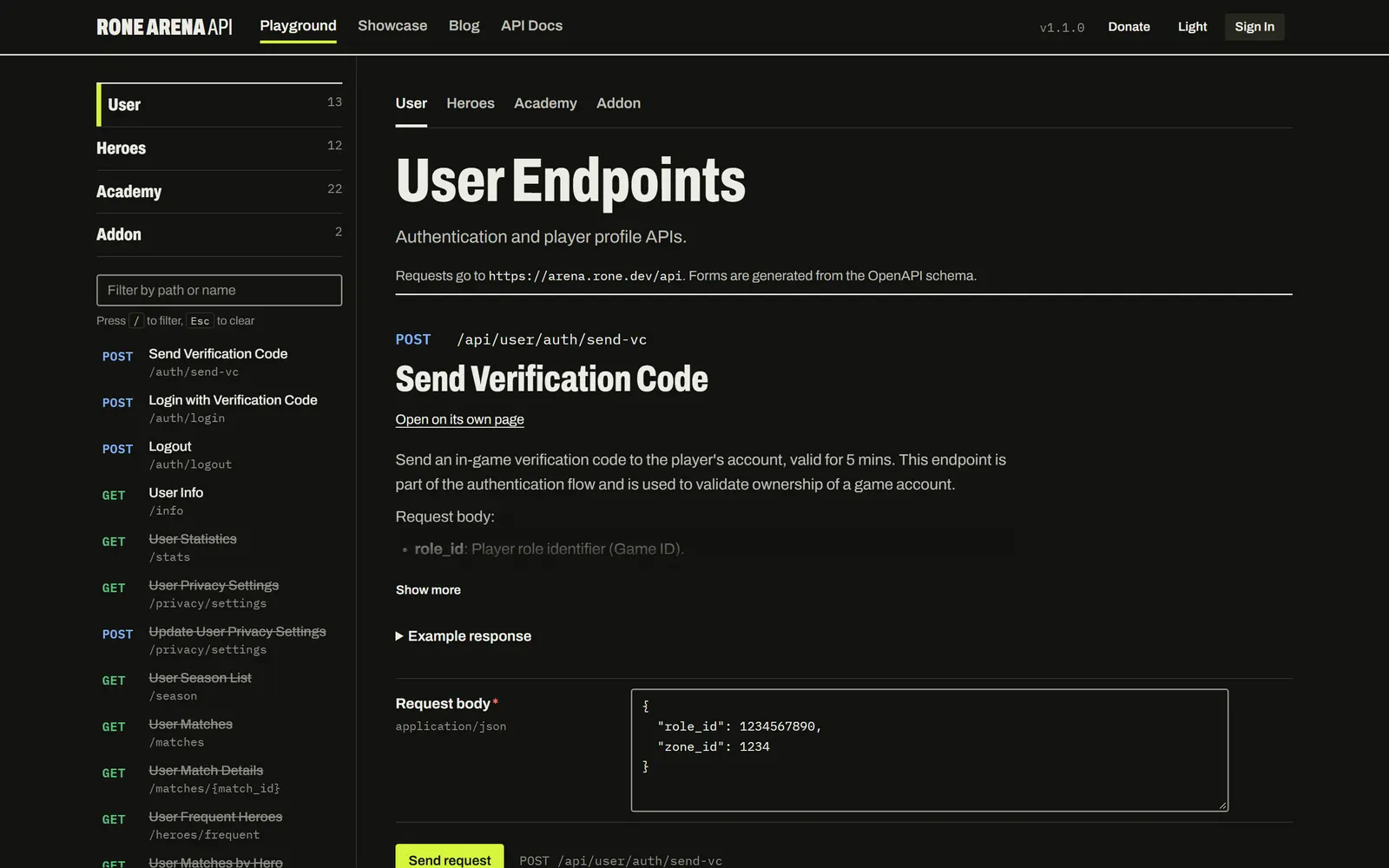
Task: Click the Donate link
Action: tap(1129, 27)
